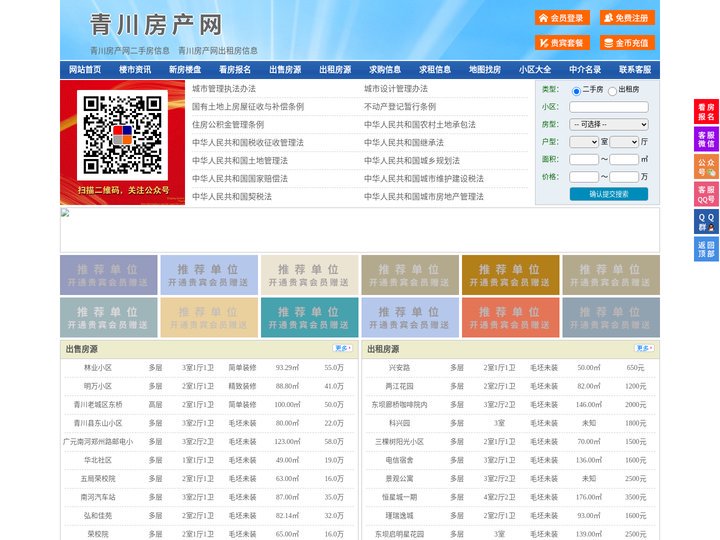Open the 璀璨逸城 rental listing
The height and width of the screenshot is (540, 720).
tap(399, 516)
